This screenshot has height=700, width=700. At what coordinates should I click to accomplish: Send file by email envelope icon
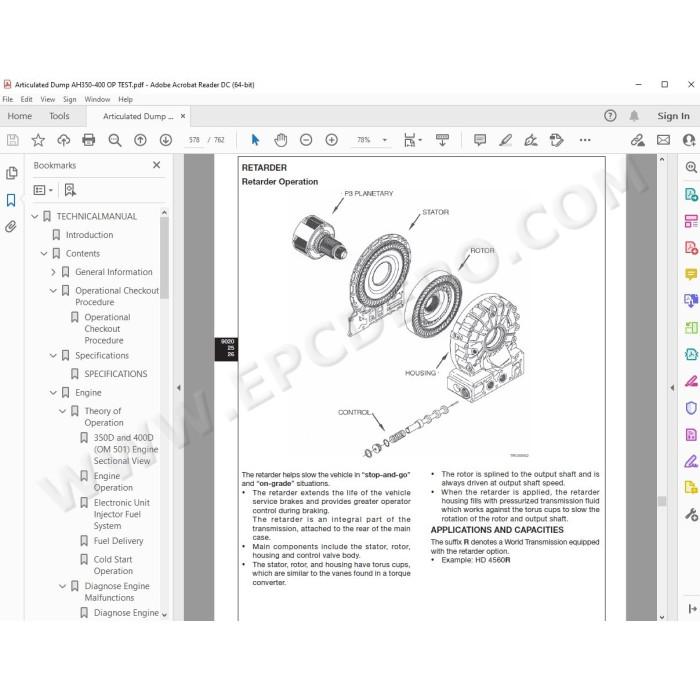tap(663, 140)
